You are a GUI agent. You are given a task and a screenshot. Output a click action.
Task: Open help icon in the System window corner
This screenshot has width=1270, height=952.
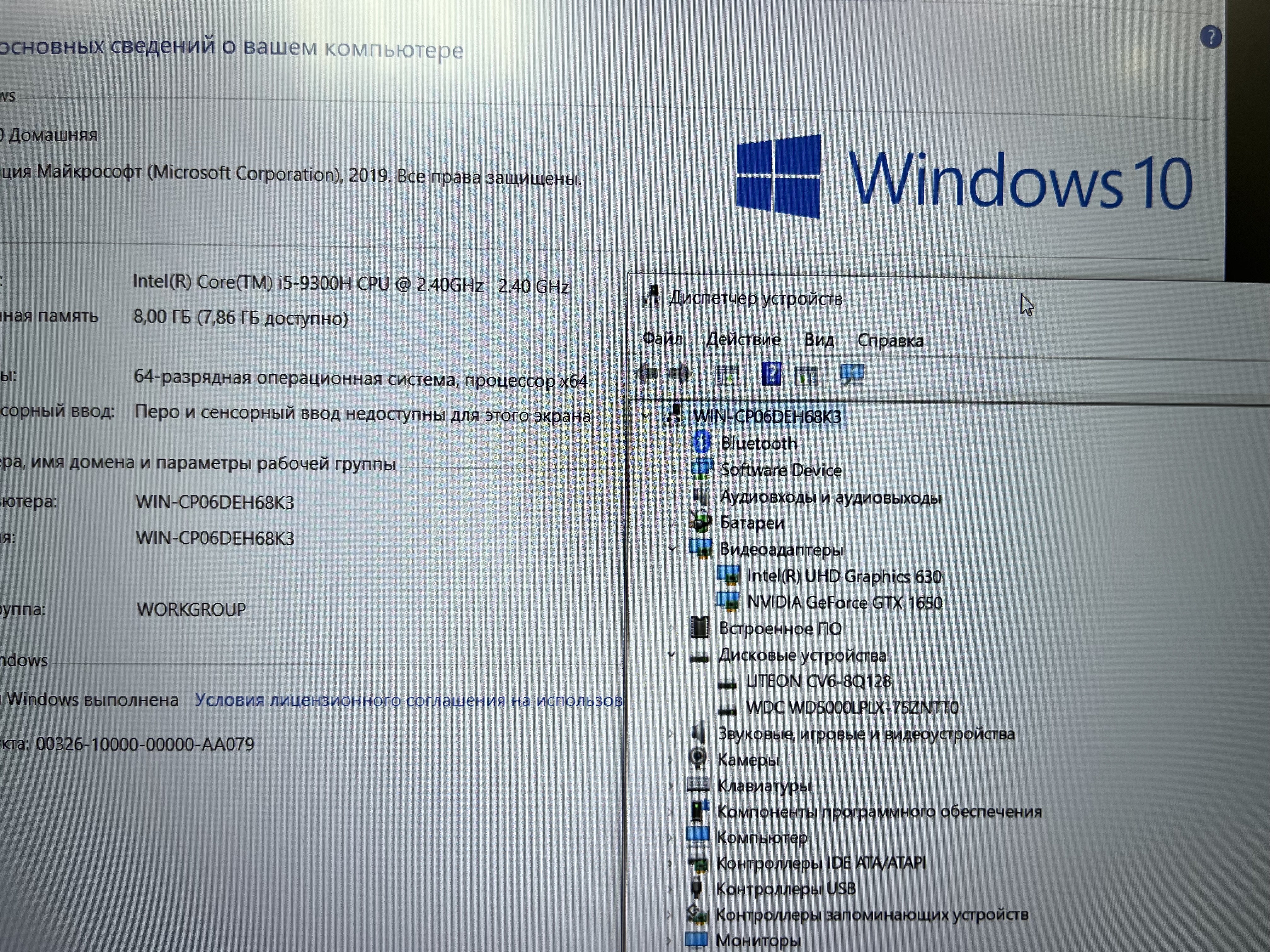pyautogui.click(x=1211, y=37)
